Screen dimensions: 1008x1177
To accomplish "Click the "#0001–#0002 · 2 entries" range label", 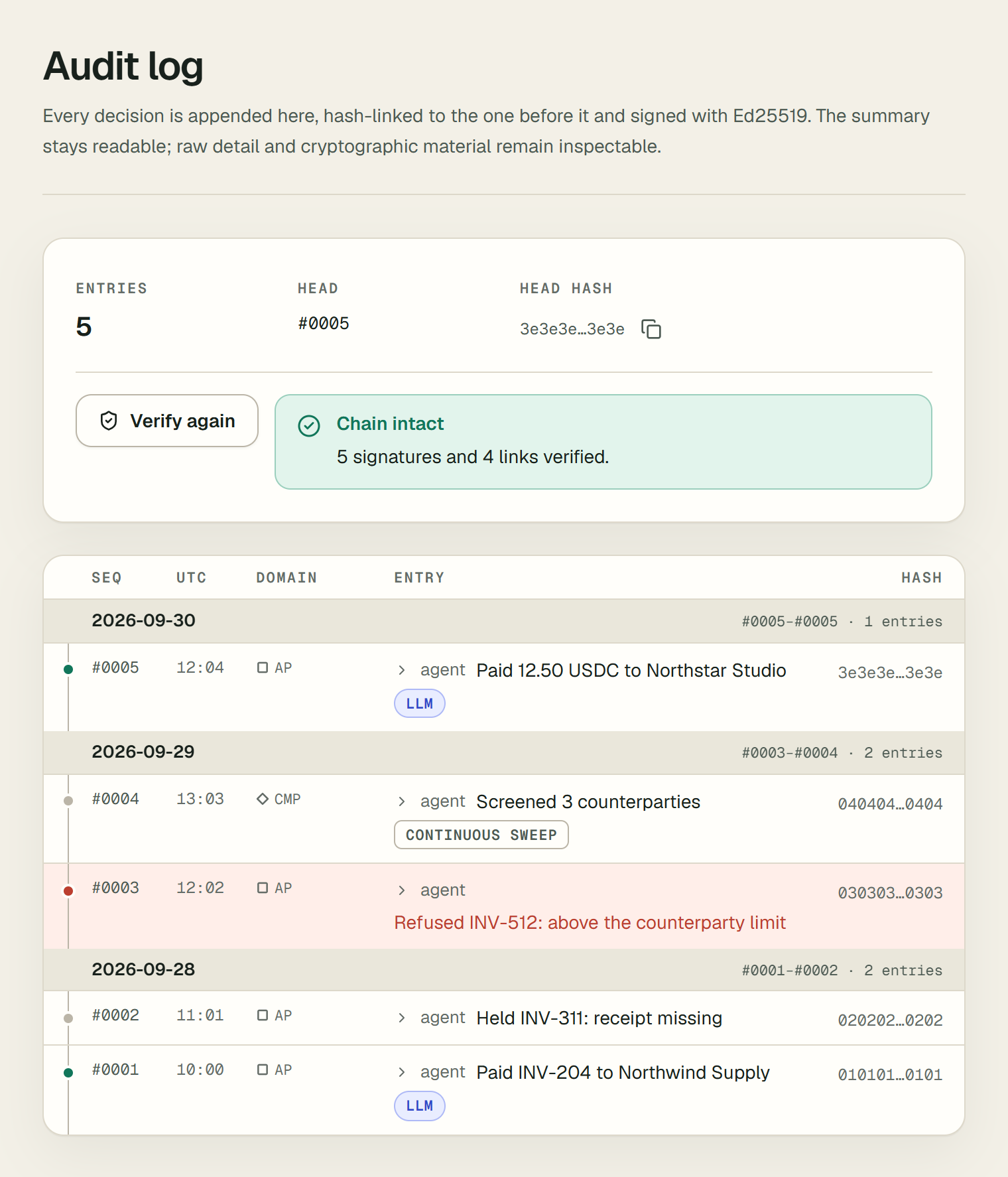I will pyautogui.click(x=842, y=970).
